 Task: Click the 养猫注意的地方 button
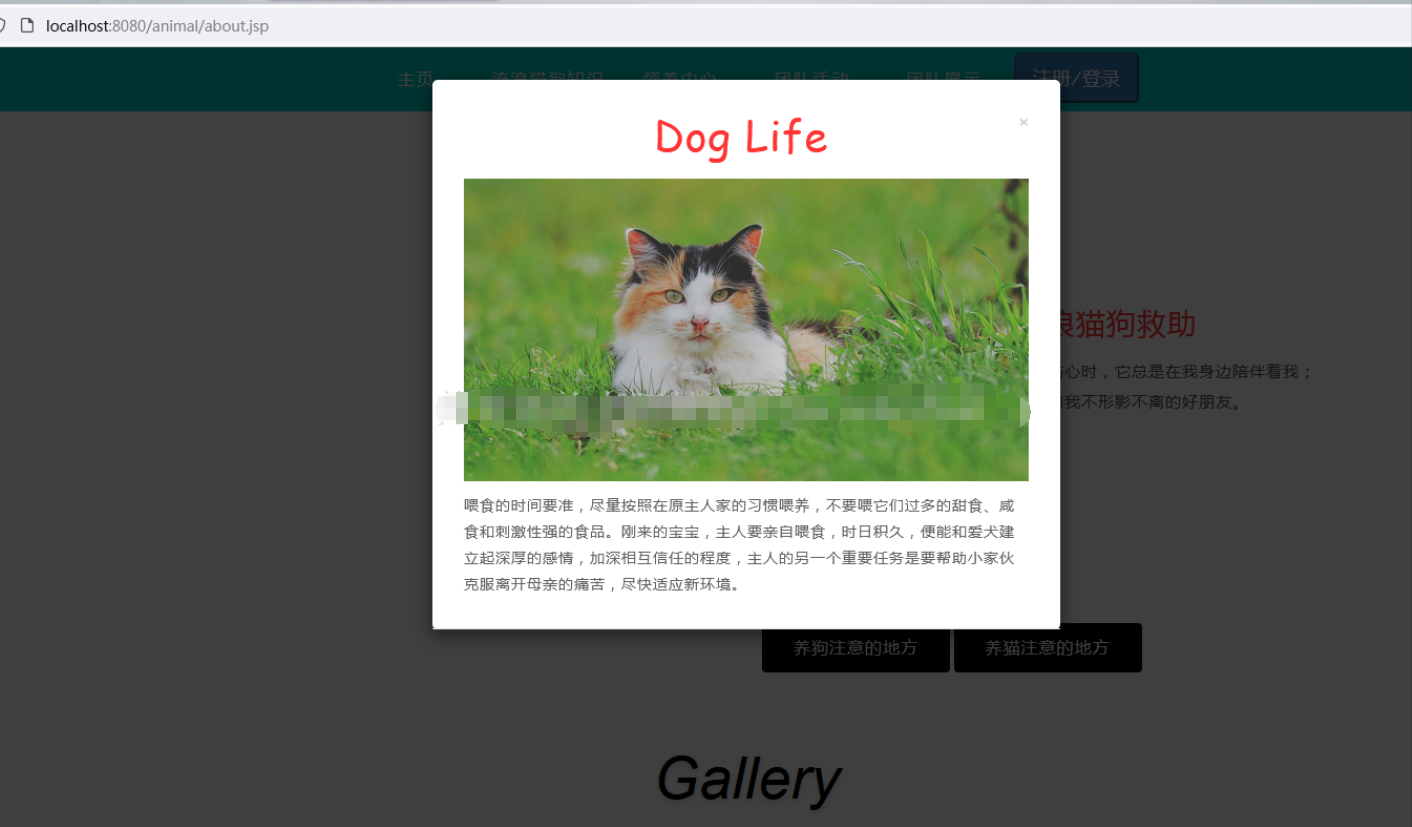pos(1047,648)
